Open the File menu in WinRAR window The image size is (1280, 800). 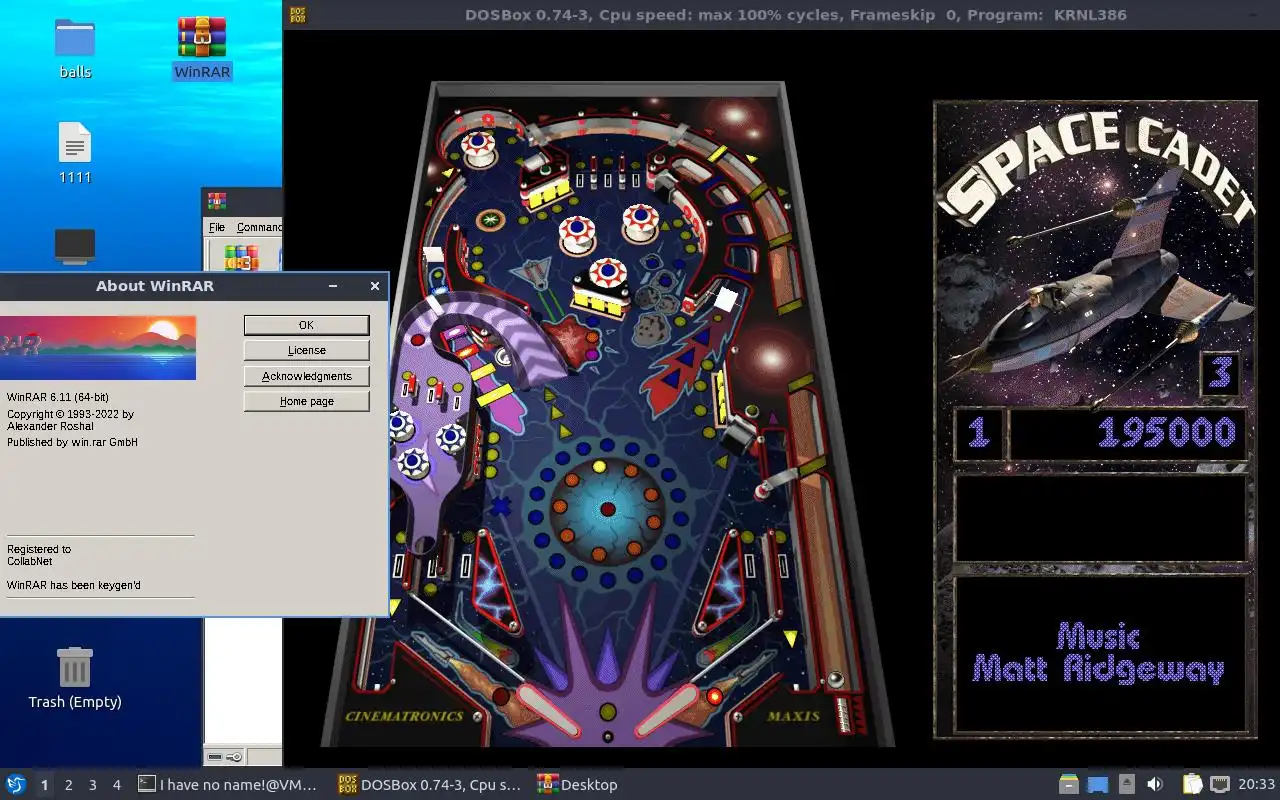pos(217,227)
